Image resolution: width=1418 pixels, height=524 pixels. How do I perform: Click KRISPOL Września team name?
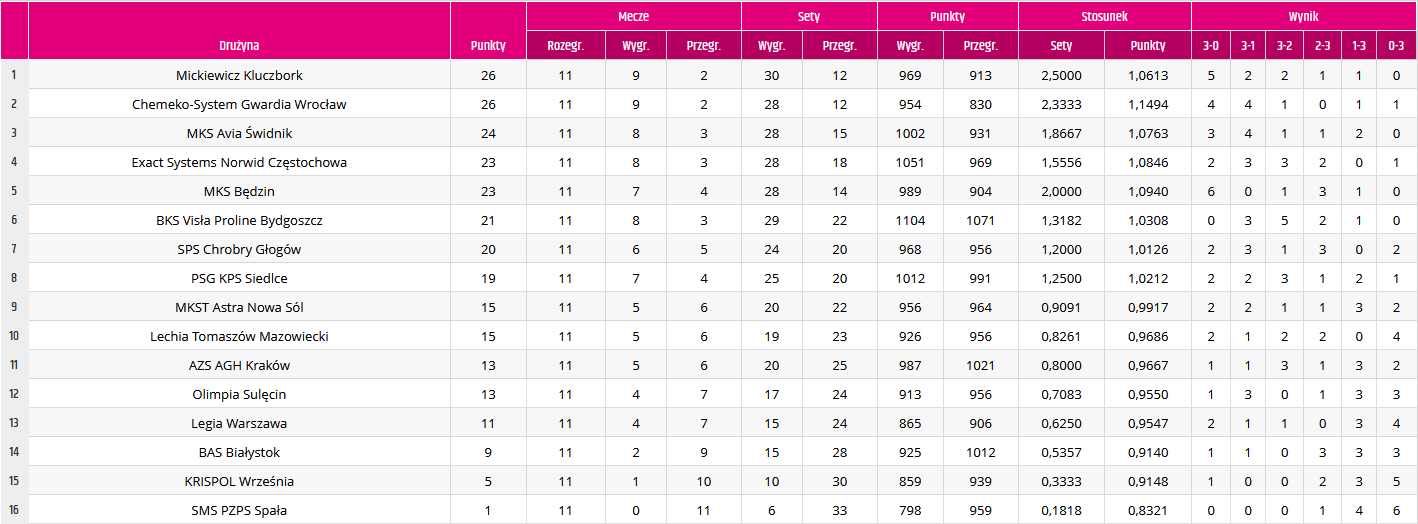point(239,481)
